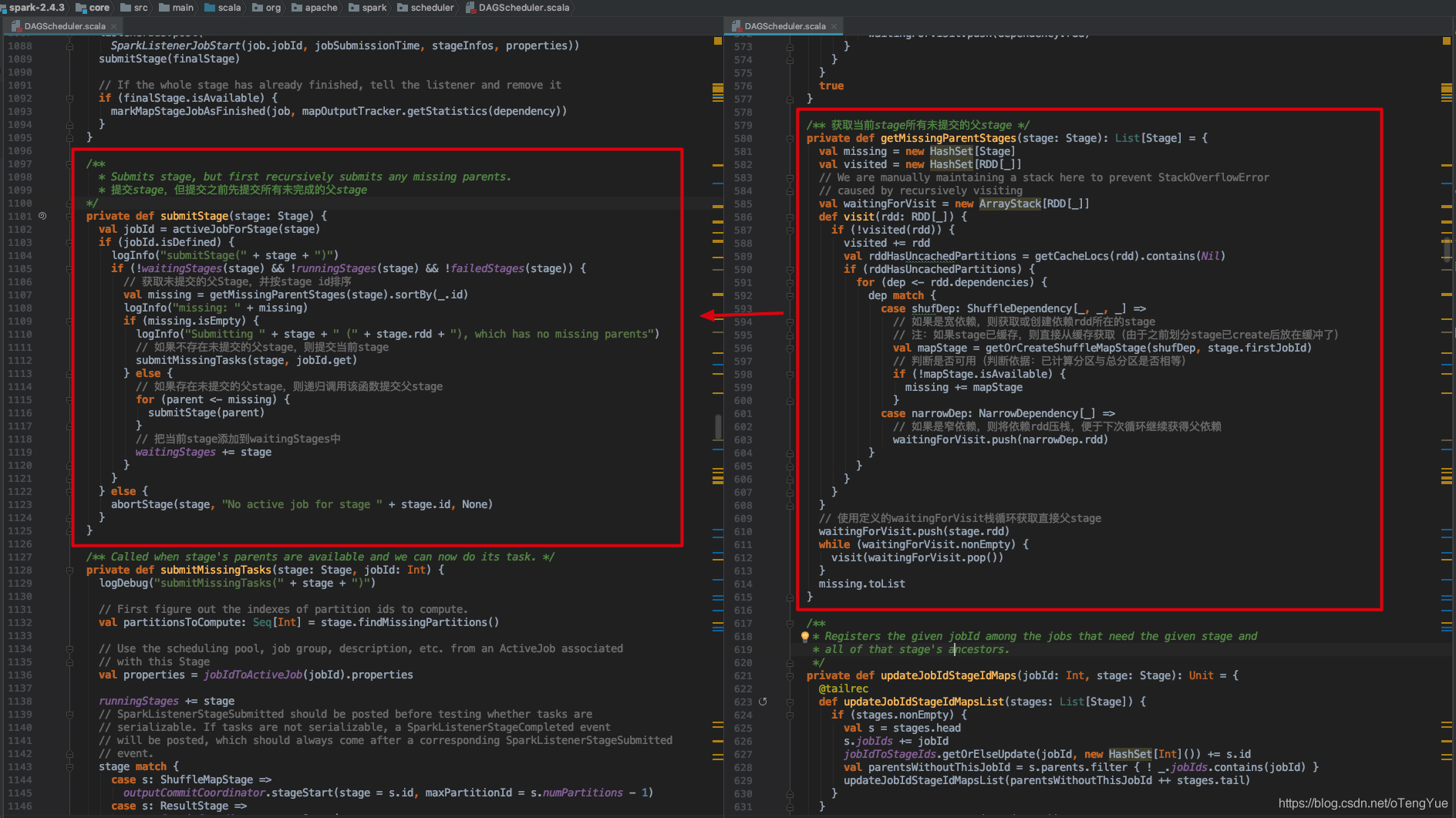
Task: Click line number 596 in right gutter
Action: [x=743, y=348]
